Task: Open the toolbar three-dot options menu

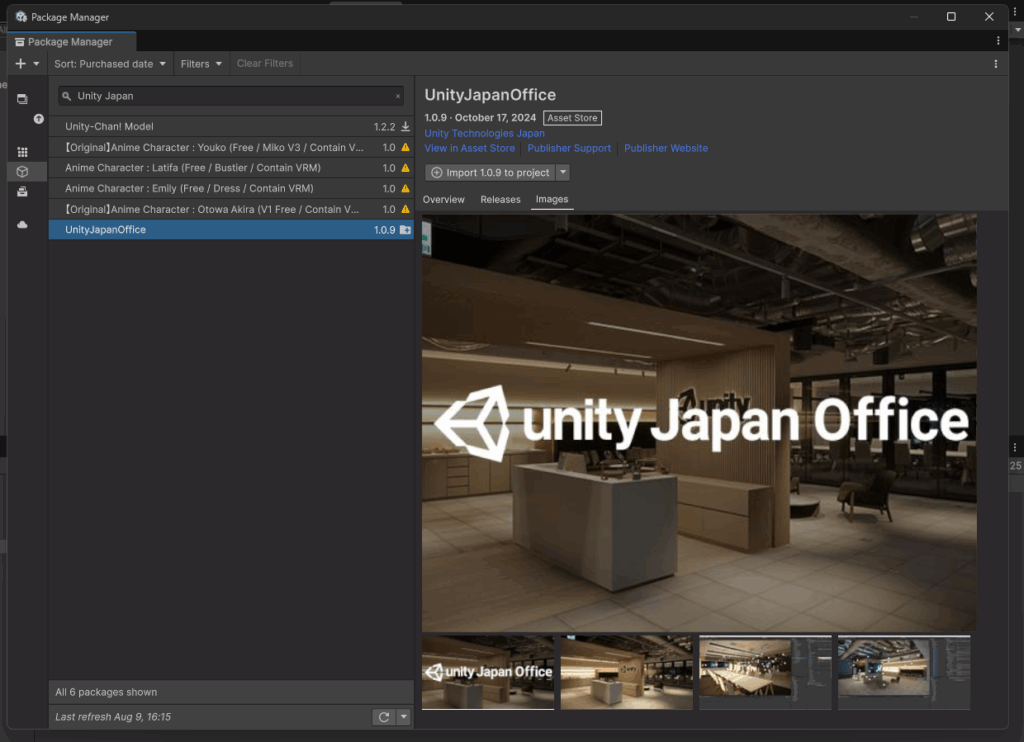Action: (x=995, y=63)
